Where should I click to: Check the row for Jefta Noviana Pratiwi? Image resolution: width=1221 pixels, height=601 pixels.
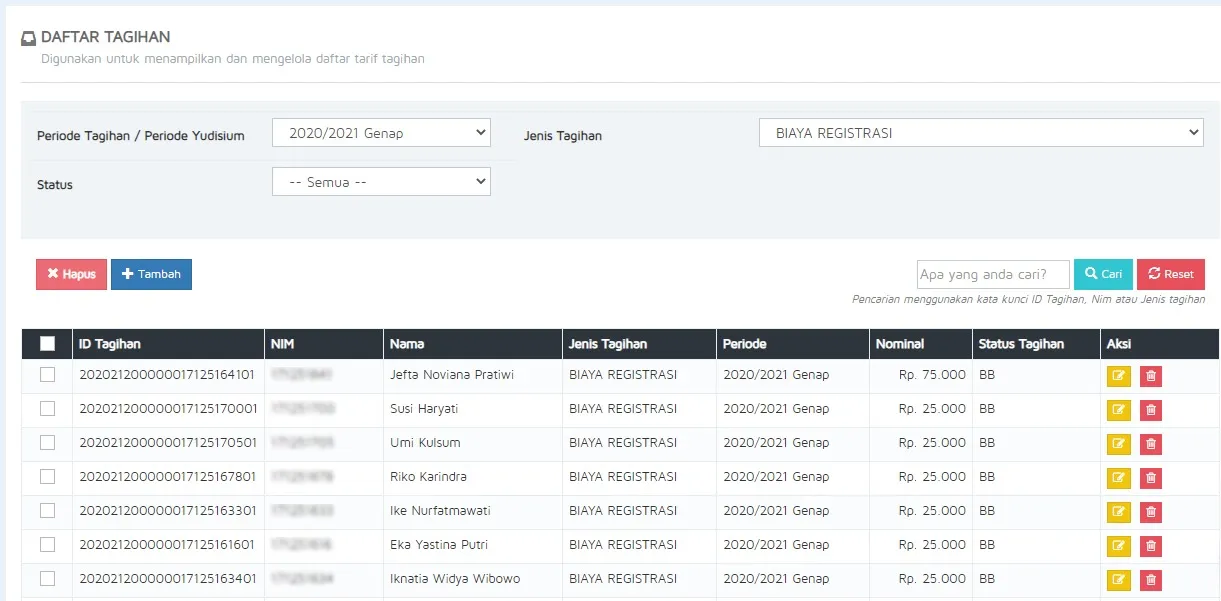pyautogui.click(x=47, y=375)
